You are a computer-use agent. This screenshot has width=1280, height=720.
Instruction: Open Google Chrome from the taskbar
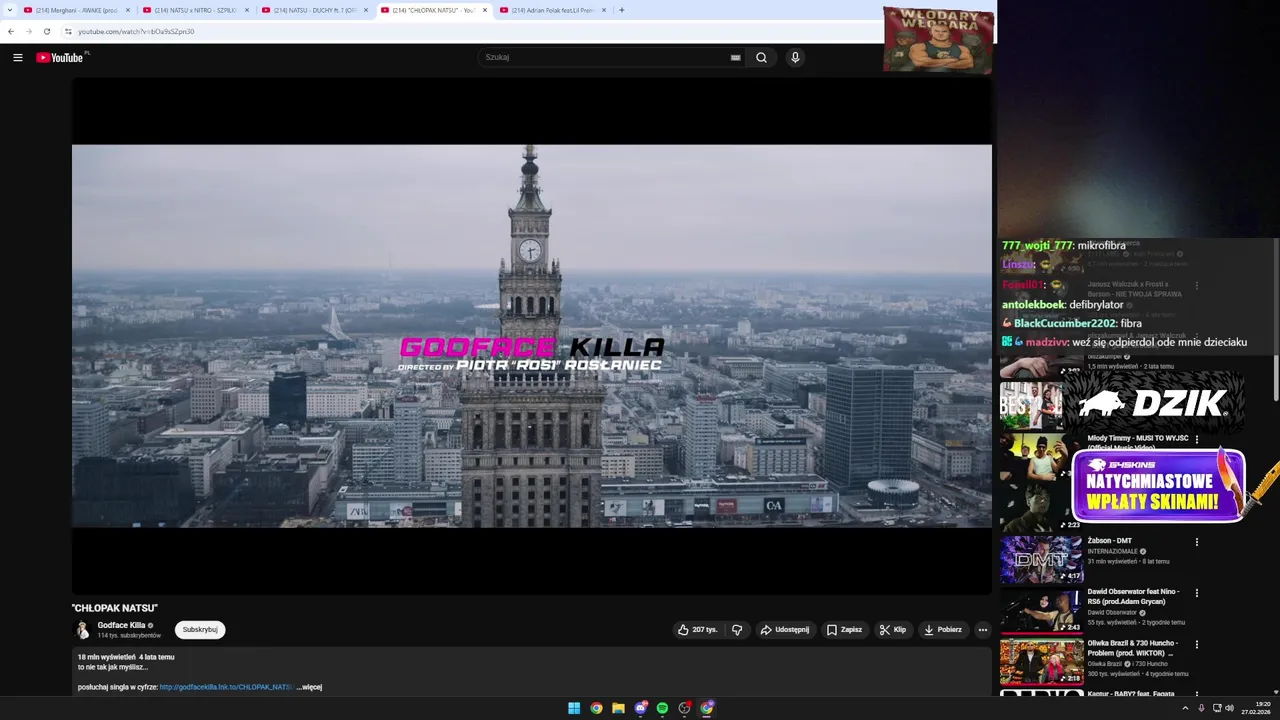pos(596,708)
